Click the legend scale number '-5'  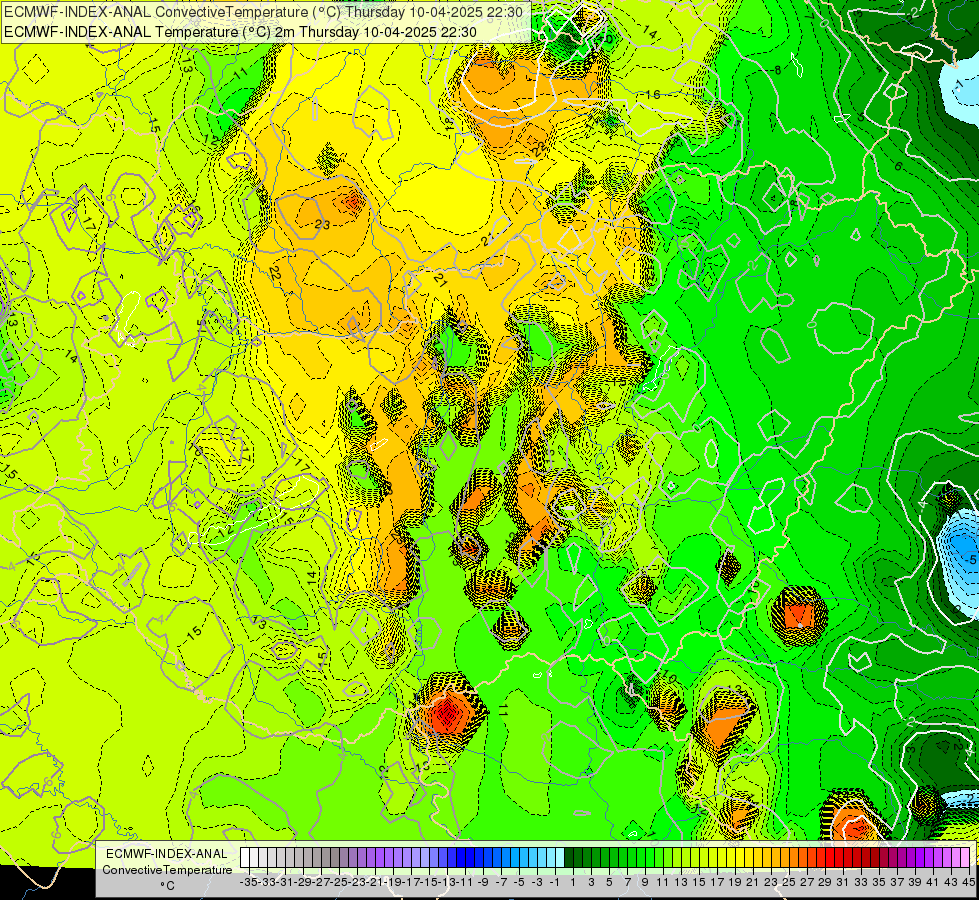[x=519, y=882]
